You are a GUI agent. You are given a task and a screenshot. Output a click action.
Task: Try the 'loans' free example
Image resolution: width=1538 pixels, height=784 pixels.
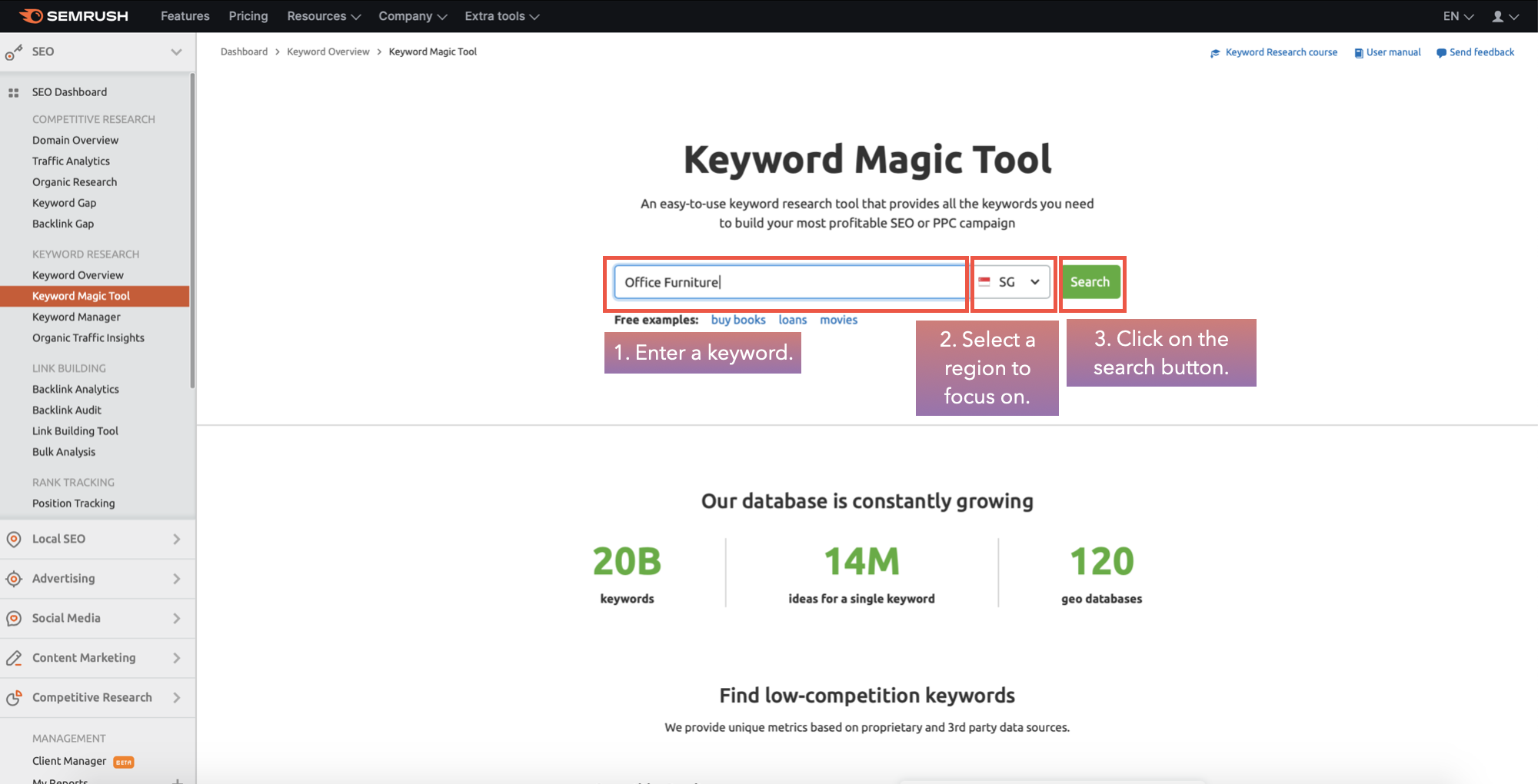pos(793,320)
